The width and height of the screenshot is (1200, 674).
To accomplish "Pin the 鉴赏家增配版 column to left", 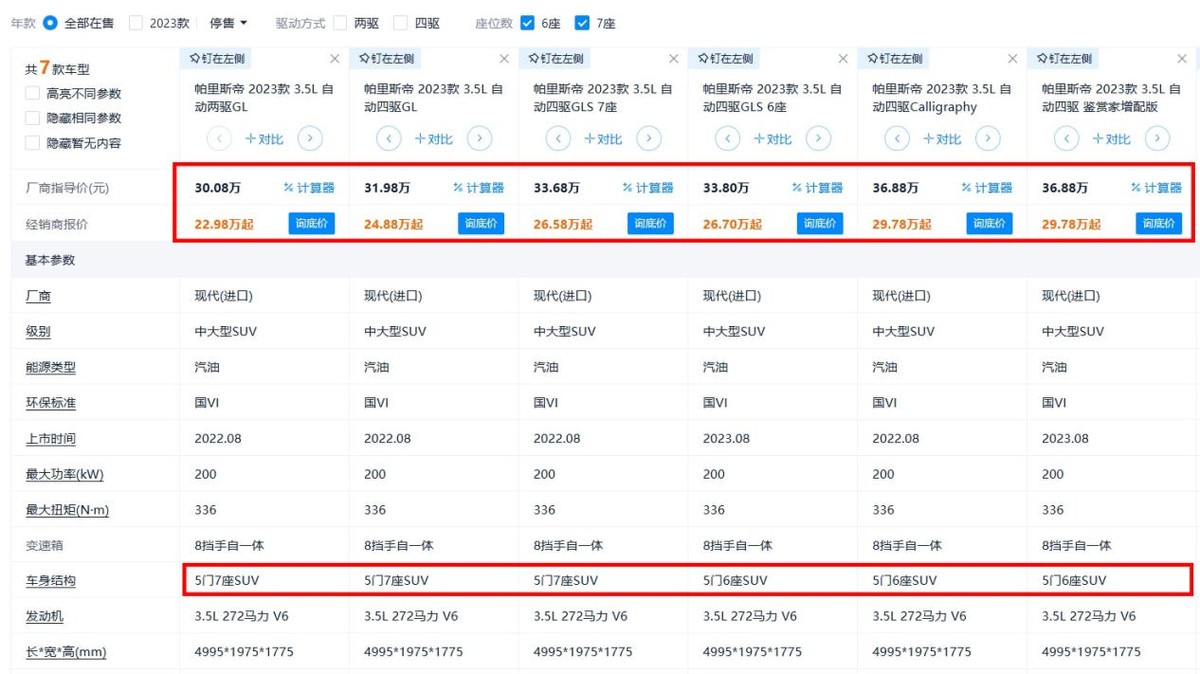I will 1065,59.
